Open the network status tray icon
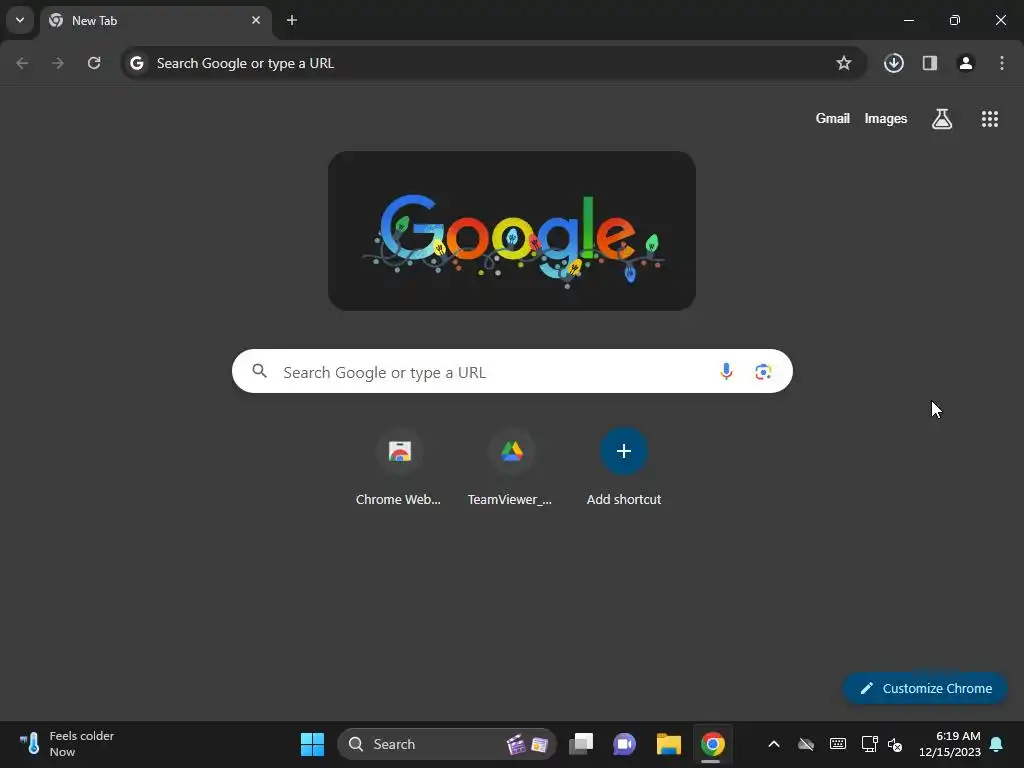This screenshot has width=1024, height=768. [x=869, y=744]
